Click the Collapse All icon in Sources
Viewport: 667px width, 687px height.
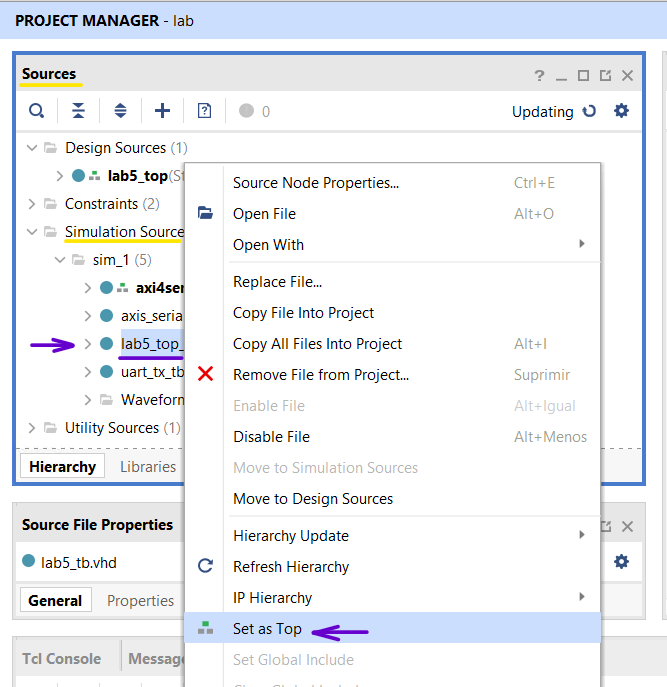pyautogui.click(x=78, y=111)
